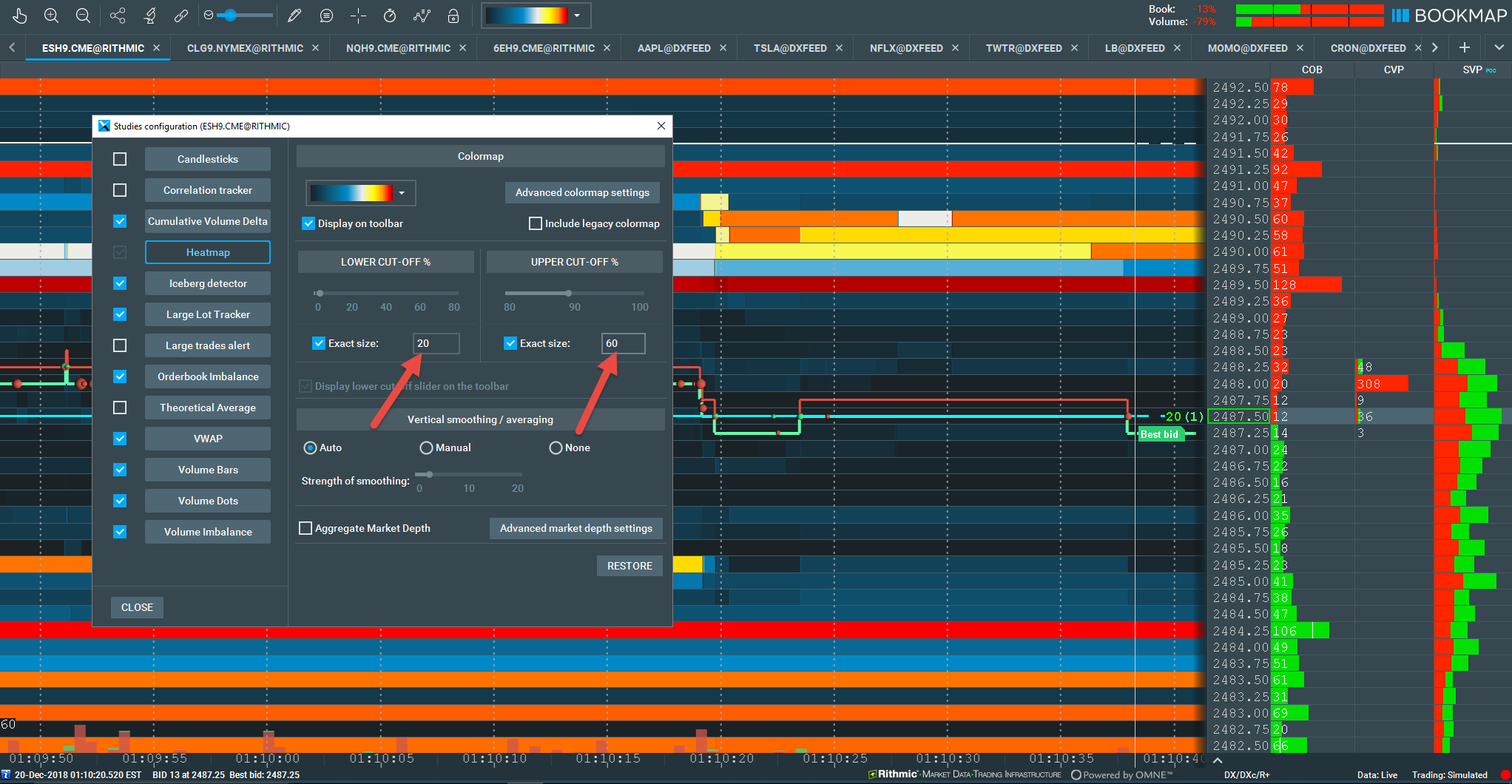The width and height of the screenshot is (1512, 784).
Task: Uncheck the Iceberg detector study
Action: coord(120,283)
